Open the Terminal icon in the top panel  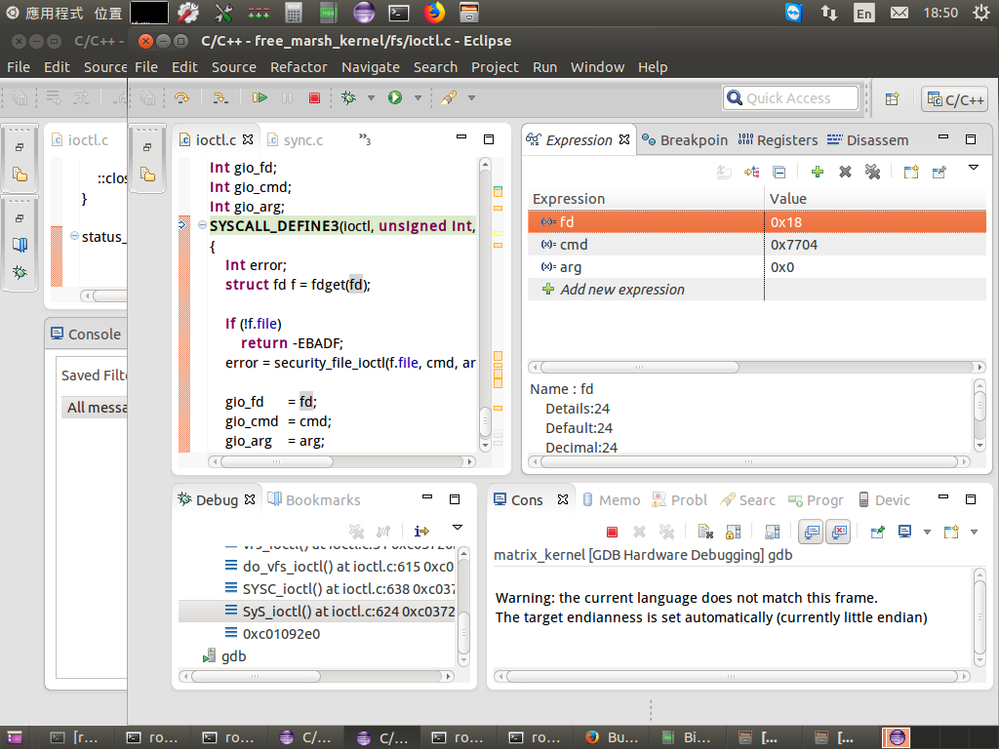tap(399, 12)
